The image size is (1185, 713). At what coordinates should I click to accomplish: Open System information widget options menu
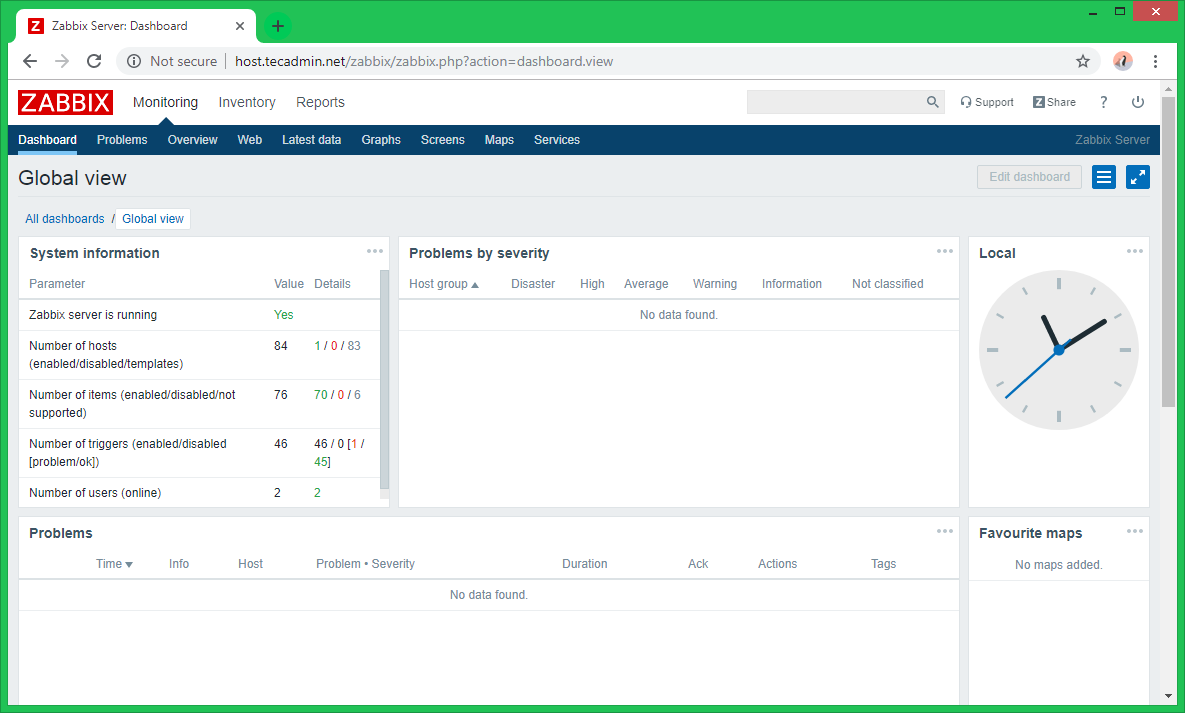tap(375, 251)
